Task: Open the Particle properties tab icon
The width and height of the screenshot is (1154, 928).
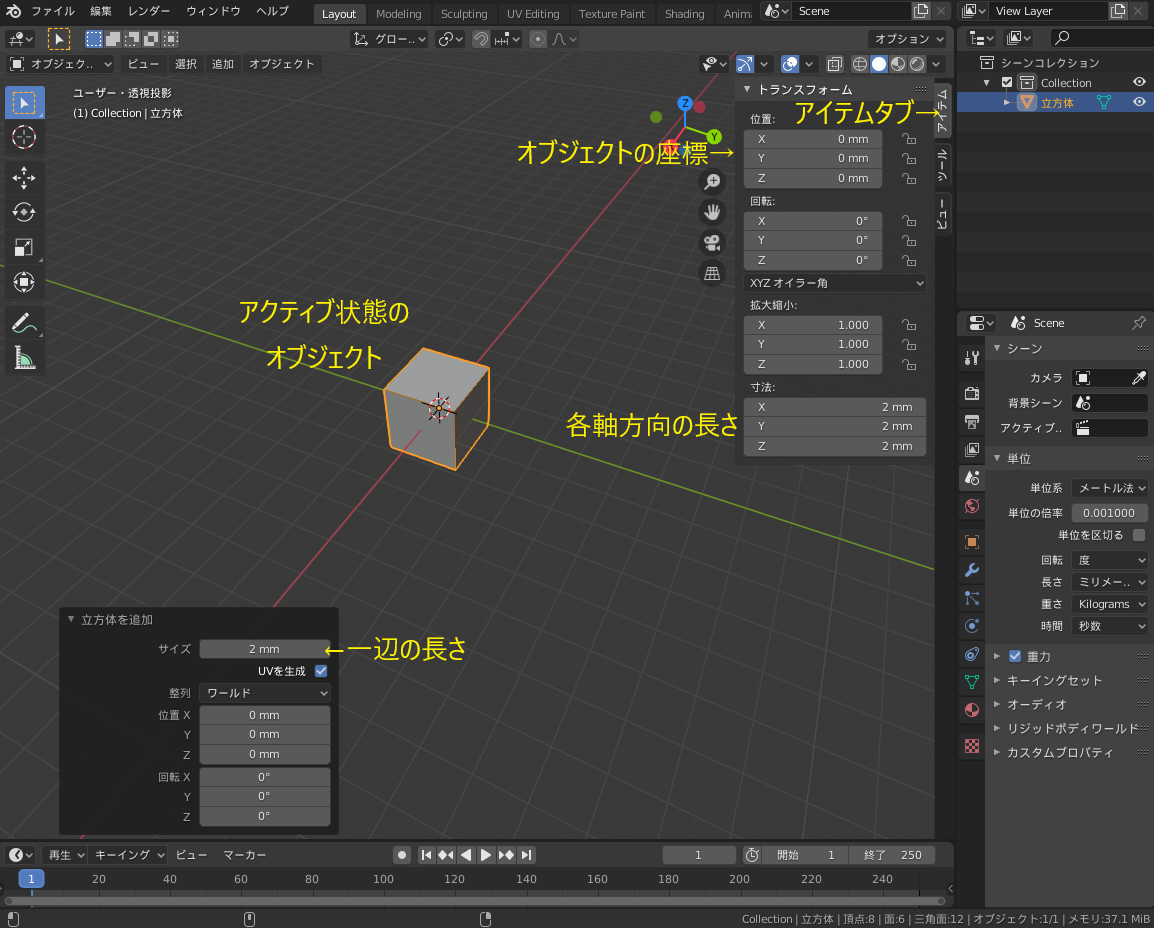Action: point(971,598)
